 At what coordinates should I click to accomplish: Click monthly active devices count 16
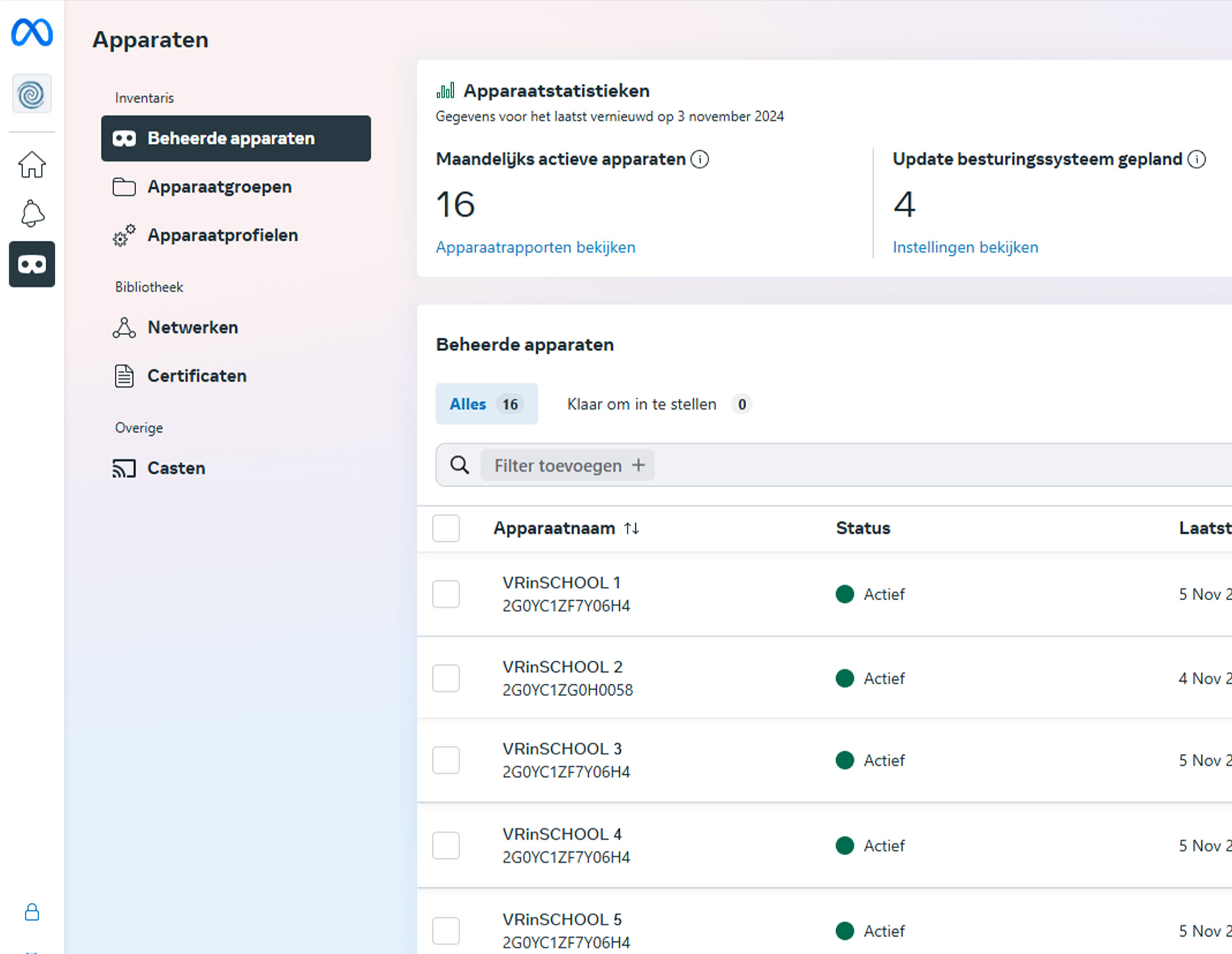[455, 204]
